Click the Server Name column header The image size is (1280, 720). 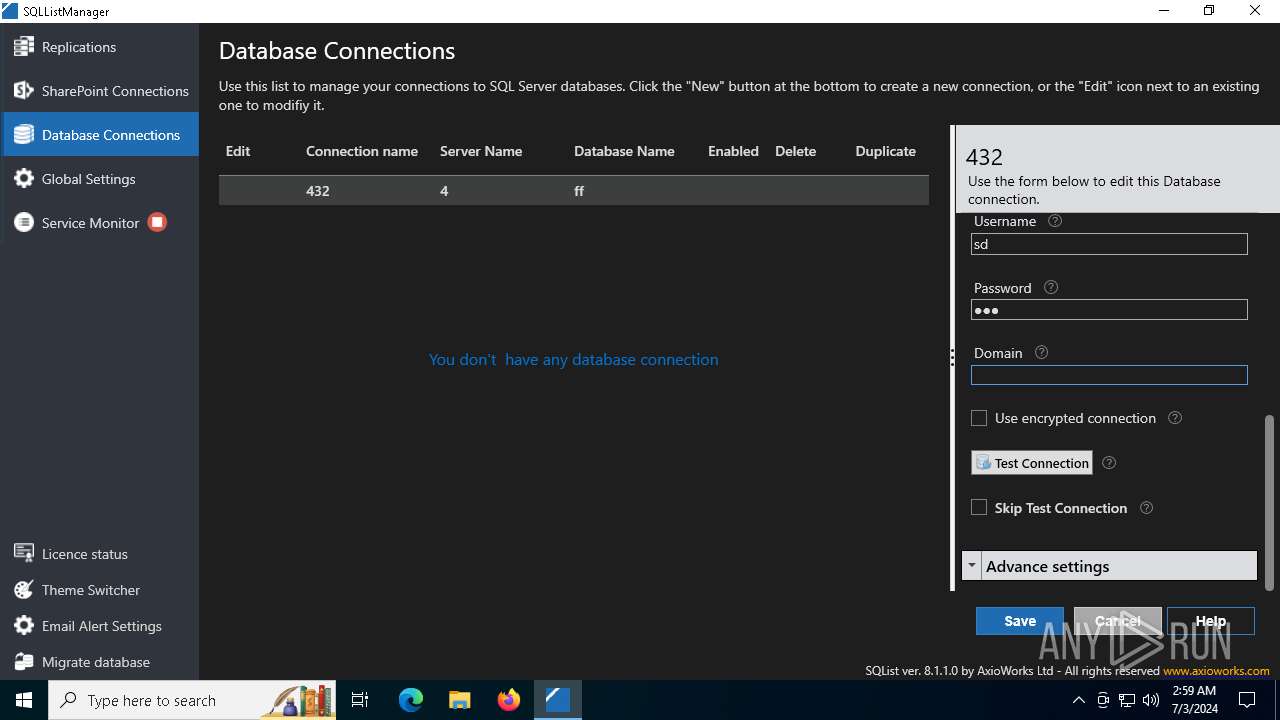[x=481, y=151]
